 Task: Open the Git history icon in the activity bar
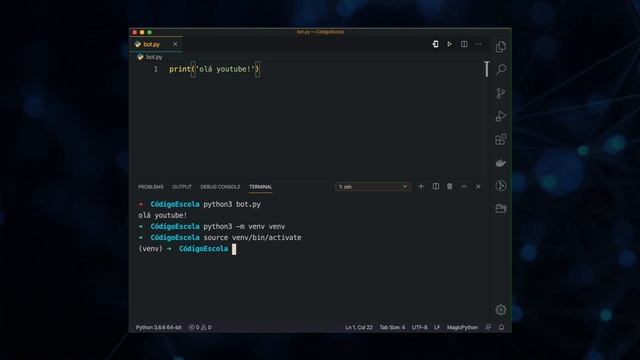501,186
